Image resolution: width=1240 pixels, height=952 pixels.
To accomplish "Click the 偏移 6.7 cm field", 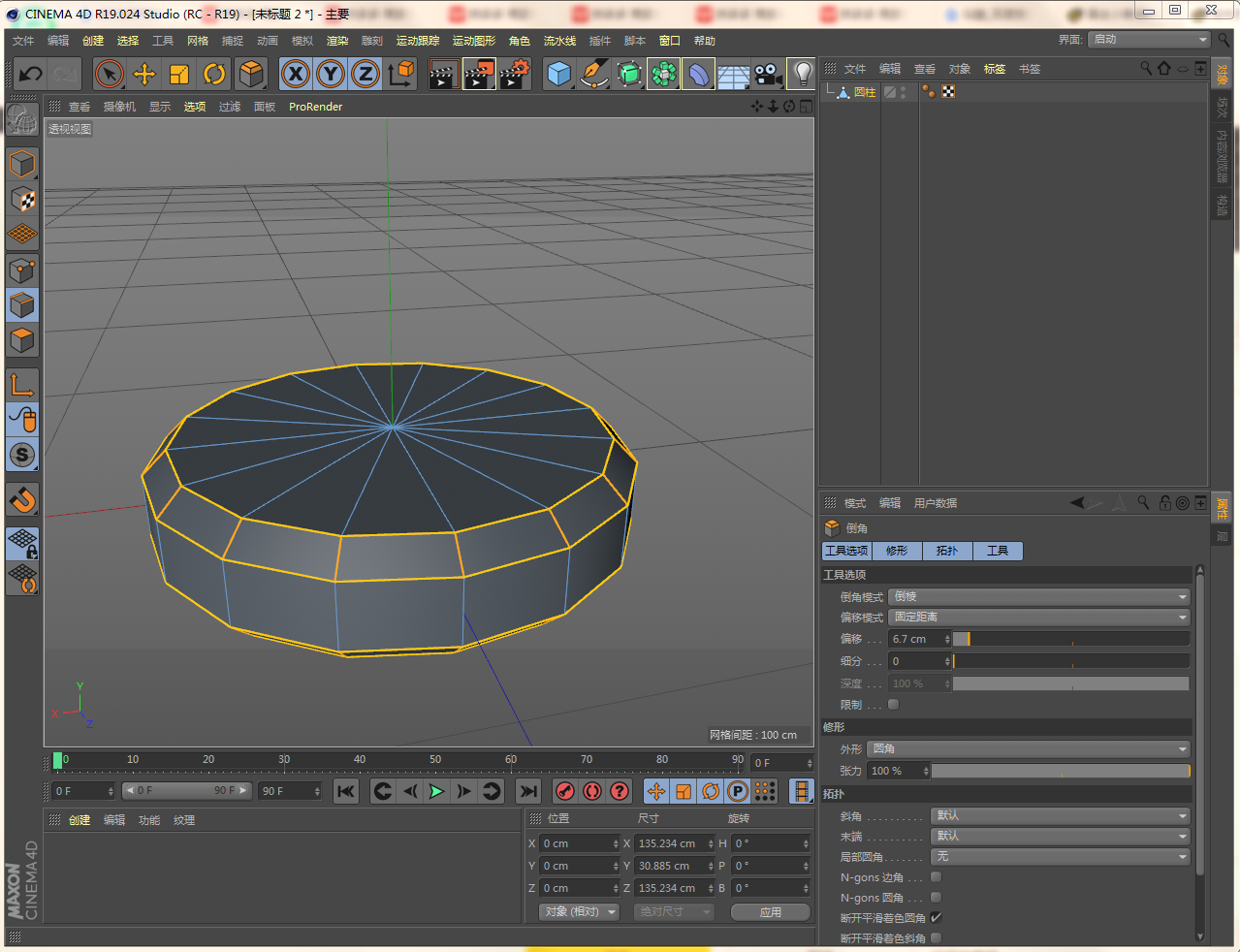I will [919, 639].
